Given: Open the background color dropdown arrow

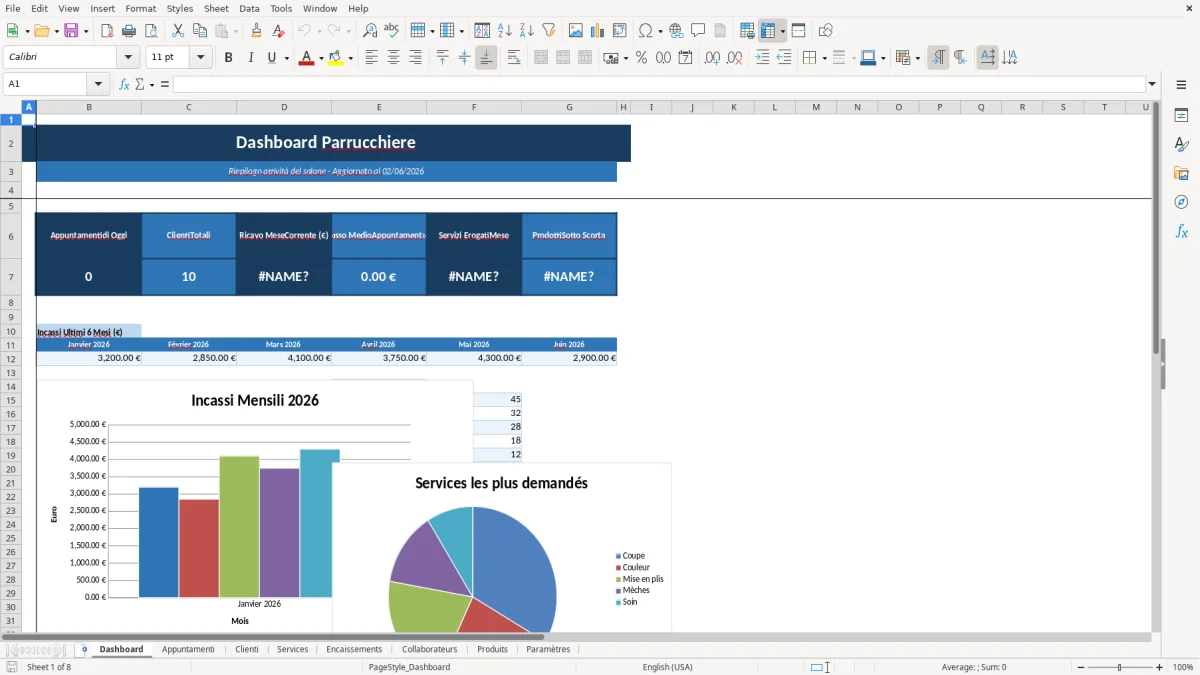Looking at the screenshot, I should 350,58.
